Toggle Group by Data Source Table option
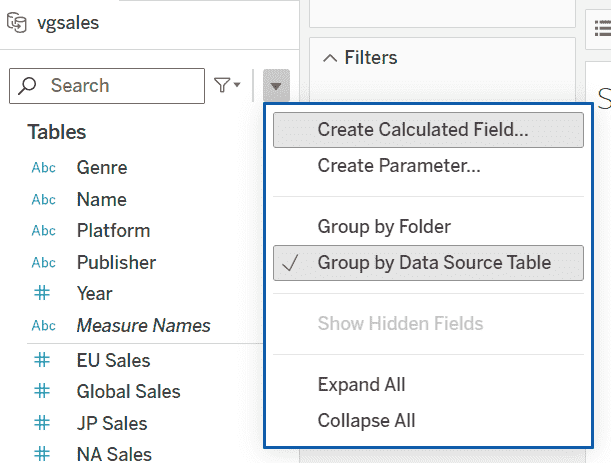 click(x=433, y=263)
